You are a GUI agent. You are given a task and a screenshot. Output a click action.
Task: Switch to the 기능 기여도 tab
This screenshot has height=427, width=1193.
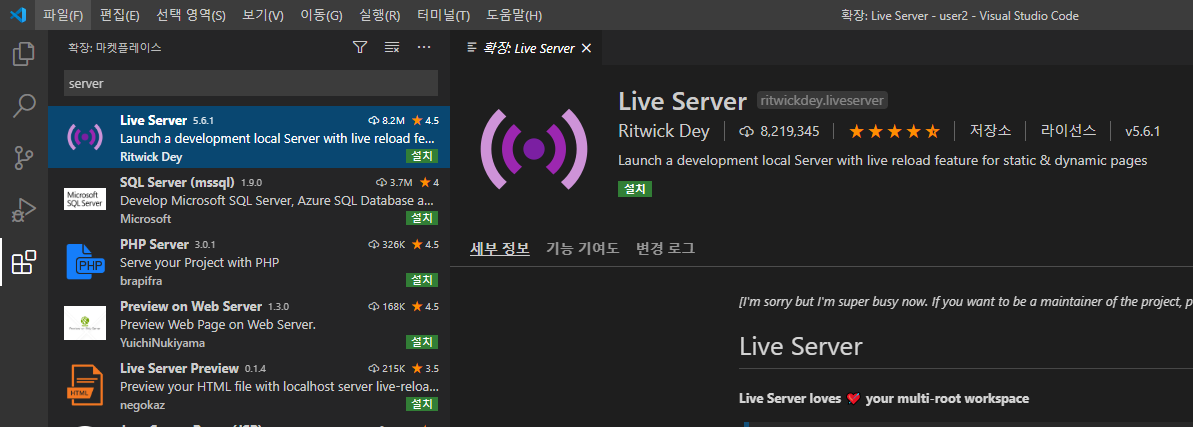pos(583,248)
